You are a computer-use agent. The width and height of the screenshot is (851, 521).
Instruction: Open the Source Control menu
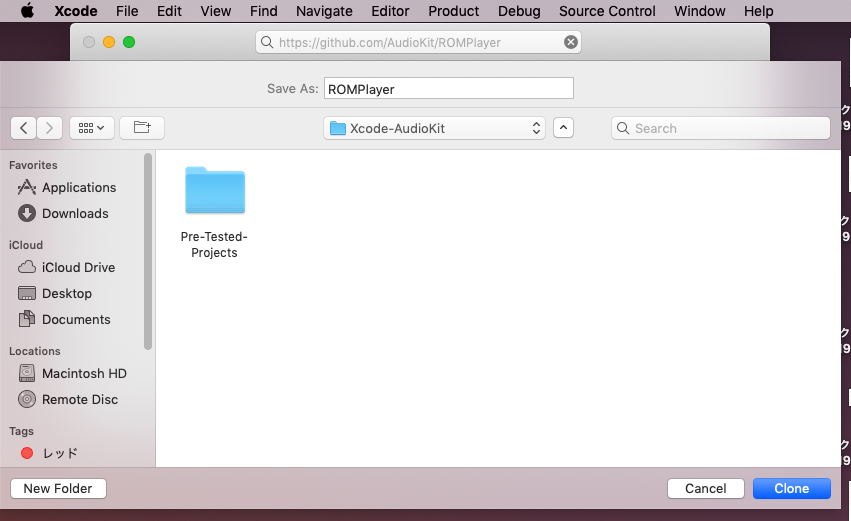pos(607,11)
